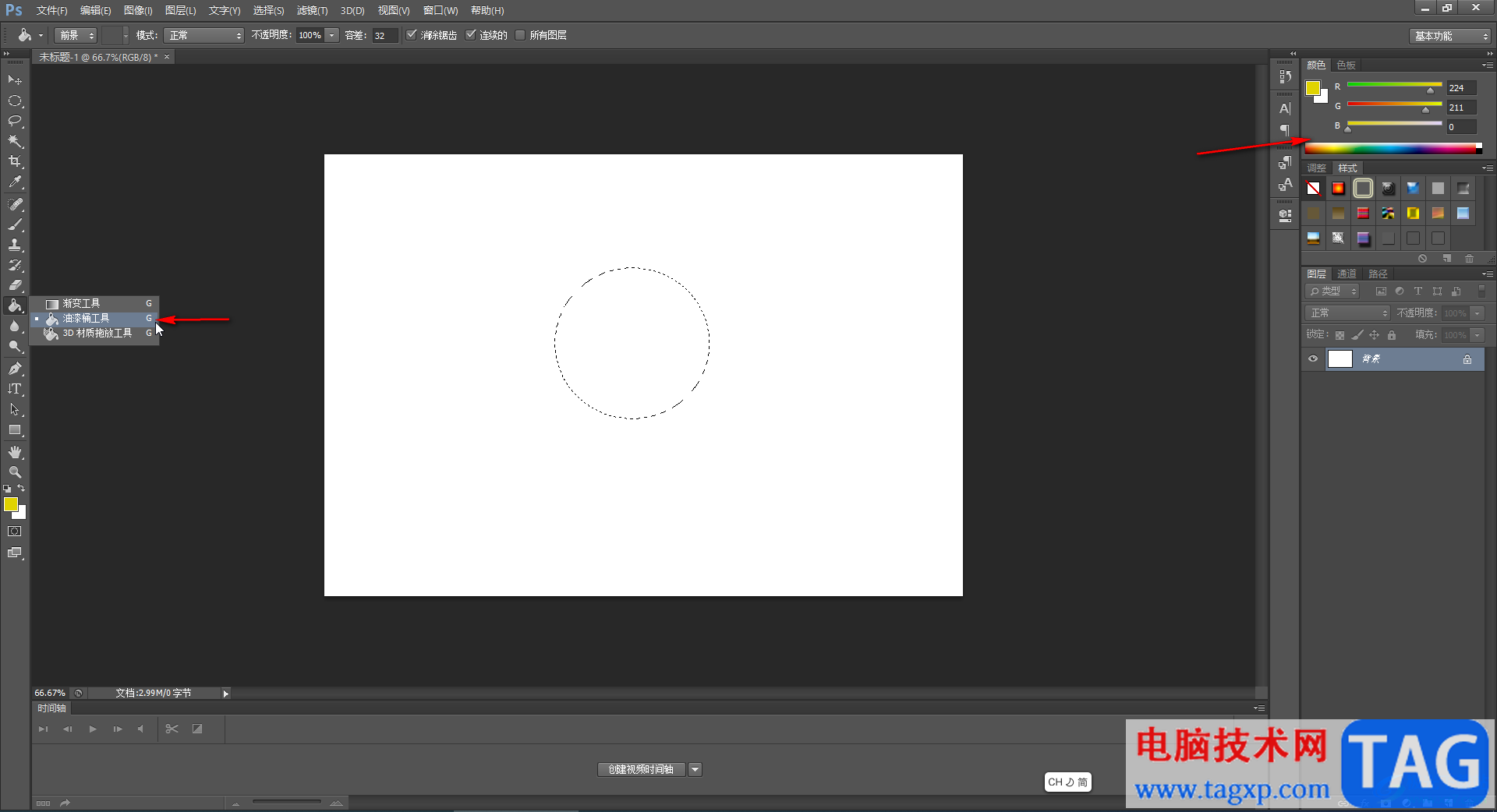Toggle lock image pixels
Viewport: 1497px width, 812px height.
1357,335
